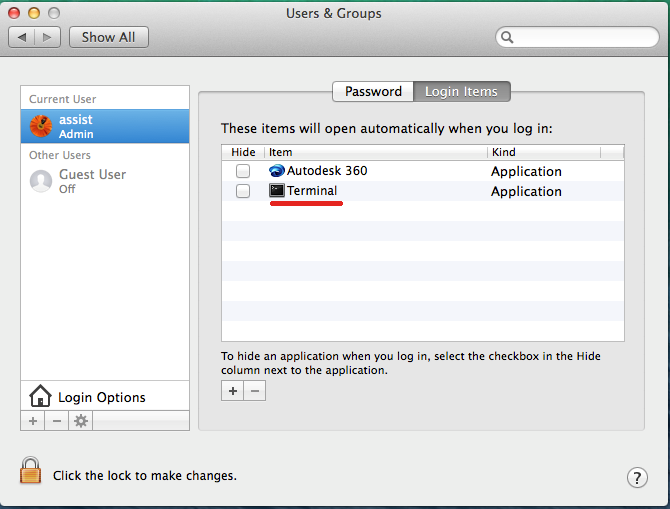Add a login item with plus button

tap(233, 391)
